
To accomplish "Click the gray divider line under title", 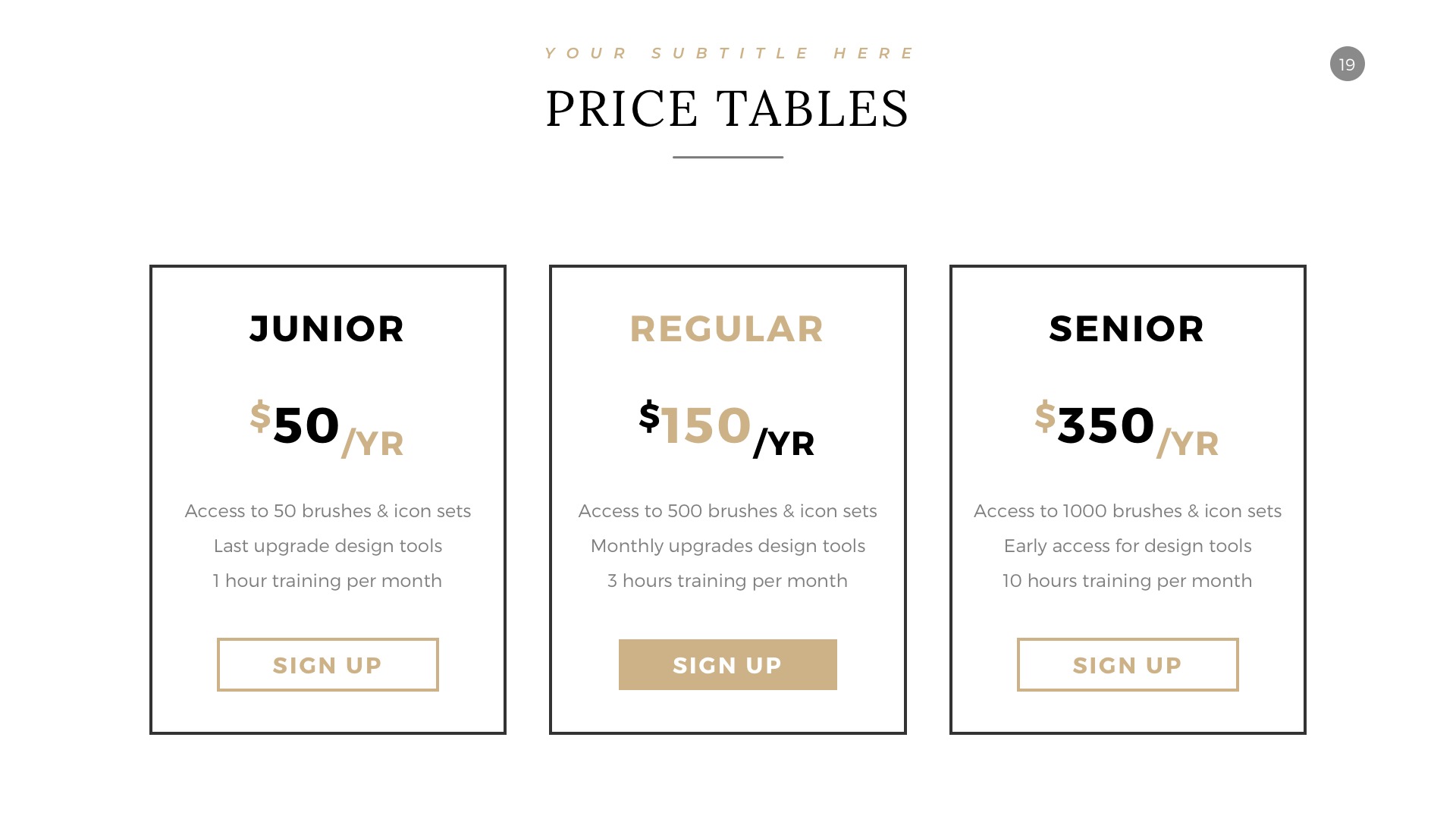I will pyautogui.click(x=728, y=157).
